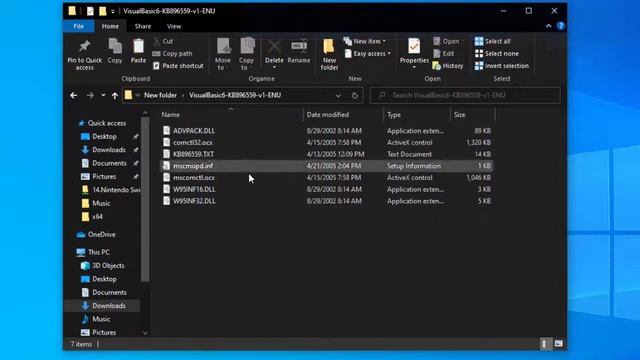Expand Delete options arrow
Viewport: 640px width, 360px height.
point(274,67)
